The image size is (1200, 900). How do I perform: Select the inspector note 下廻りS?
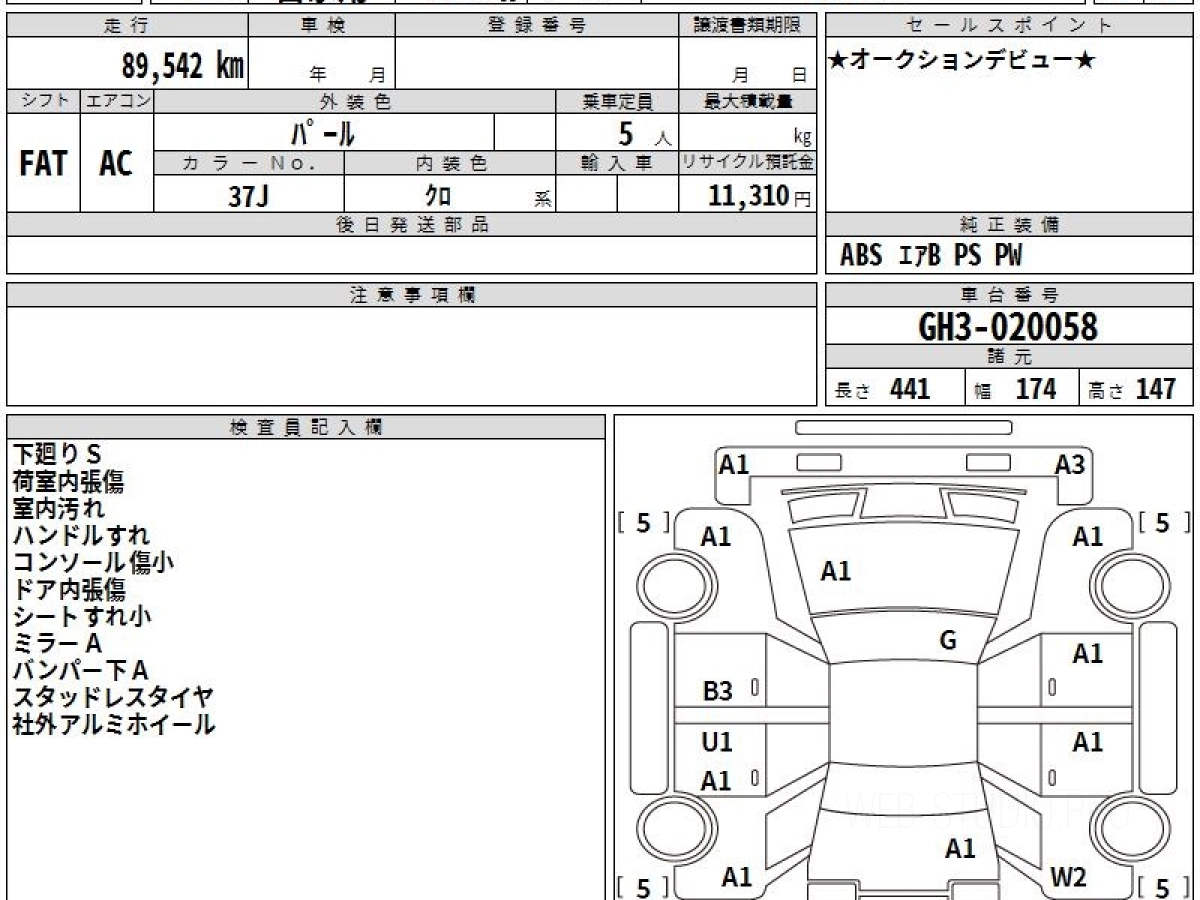tap(58, 455)
